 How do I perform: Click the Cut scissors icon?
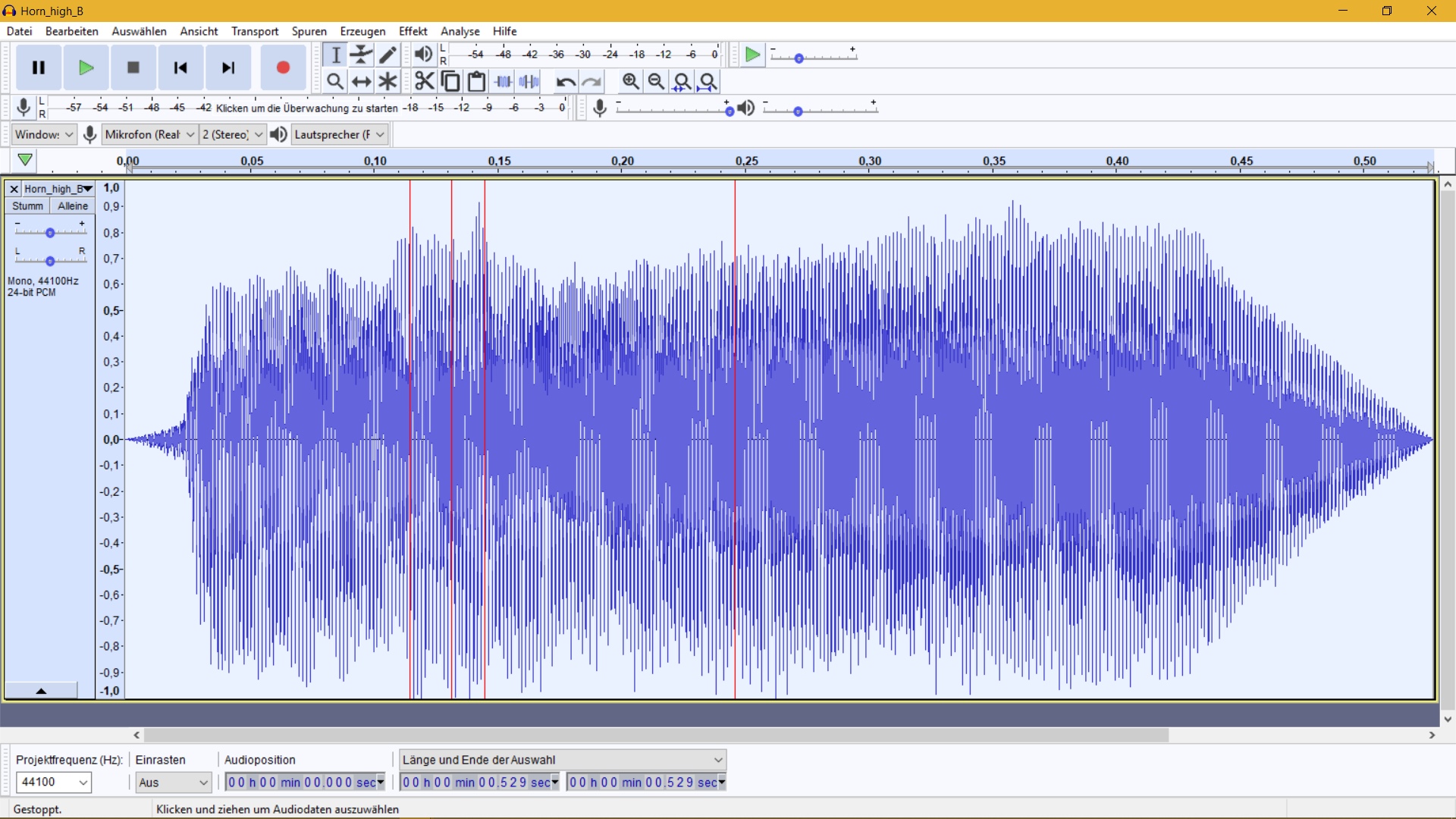(425, 81)
